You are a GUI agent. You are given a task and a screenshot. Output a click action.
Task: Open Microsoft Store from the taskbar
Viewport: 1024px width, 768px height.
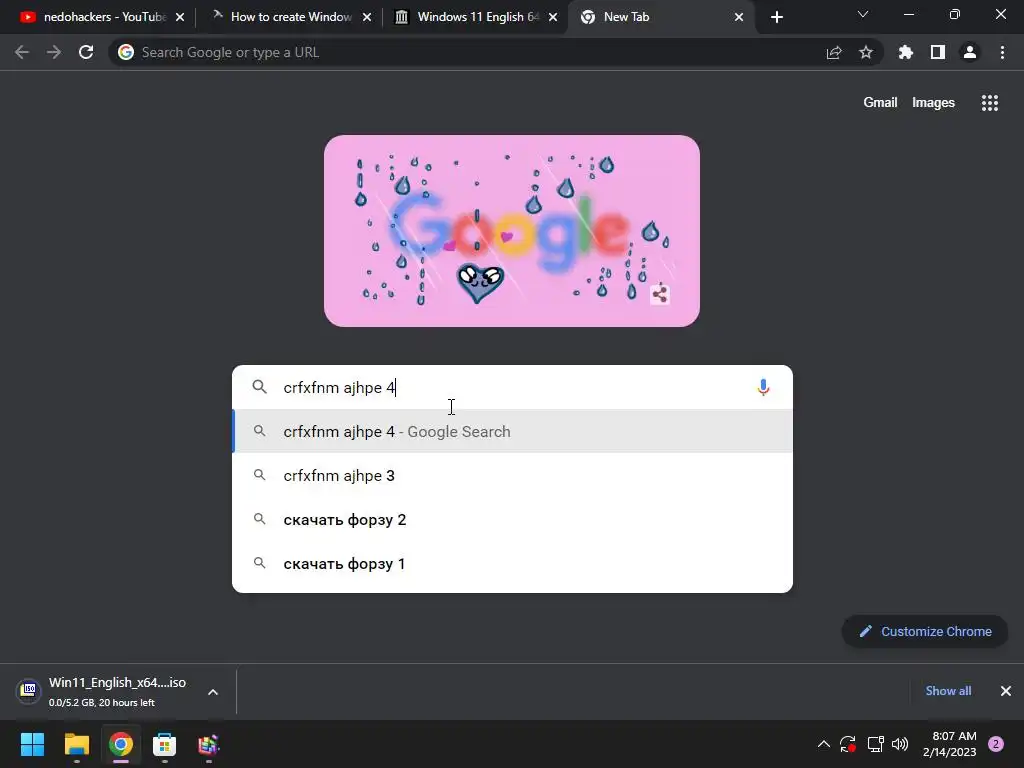pos(164,744)
